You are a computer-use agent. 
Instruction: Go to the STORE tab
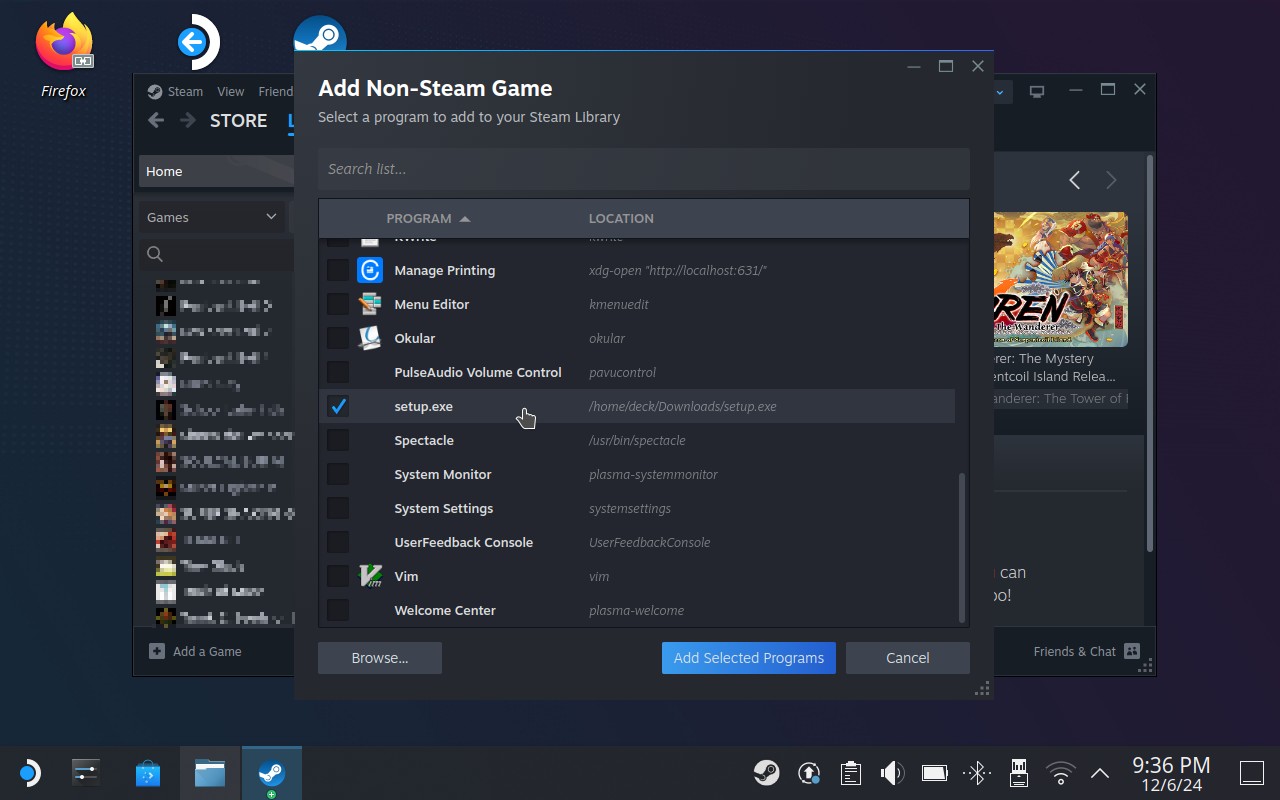click(x=238, y=120)
